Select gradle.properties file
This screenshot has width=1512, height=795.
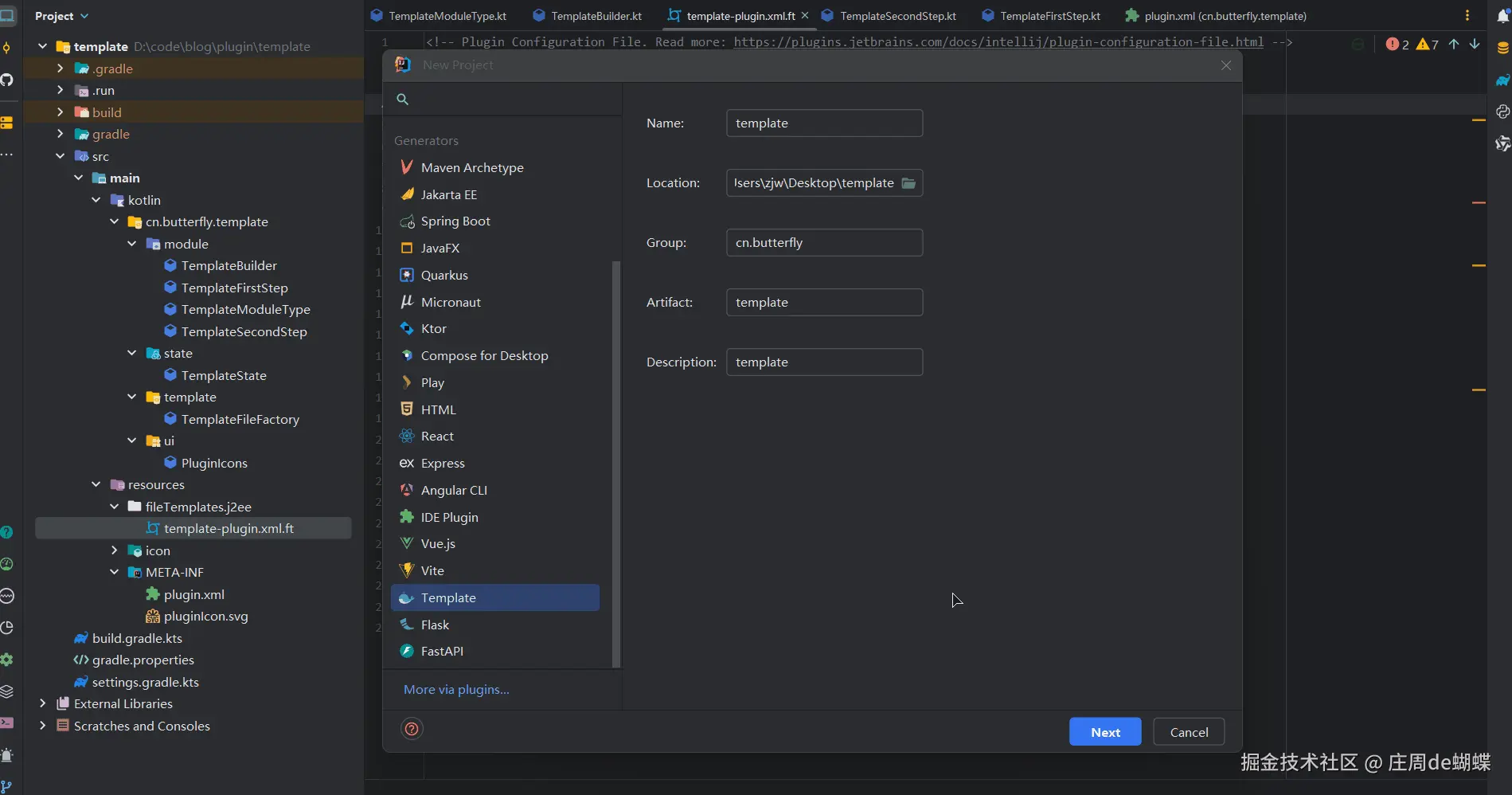143,660
